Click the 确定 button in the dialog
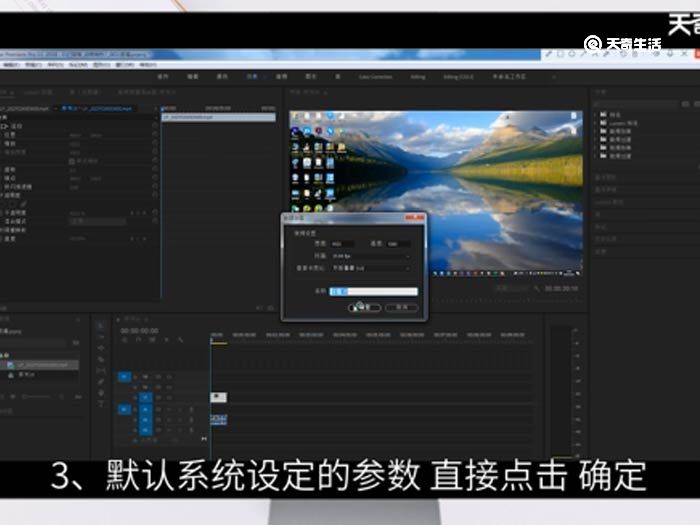 365,308
